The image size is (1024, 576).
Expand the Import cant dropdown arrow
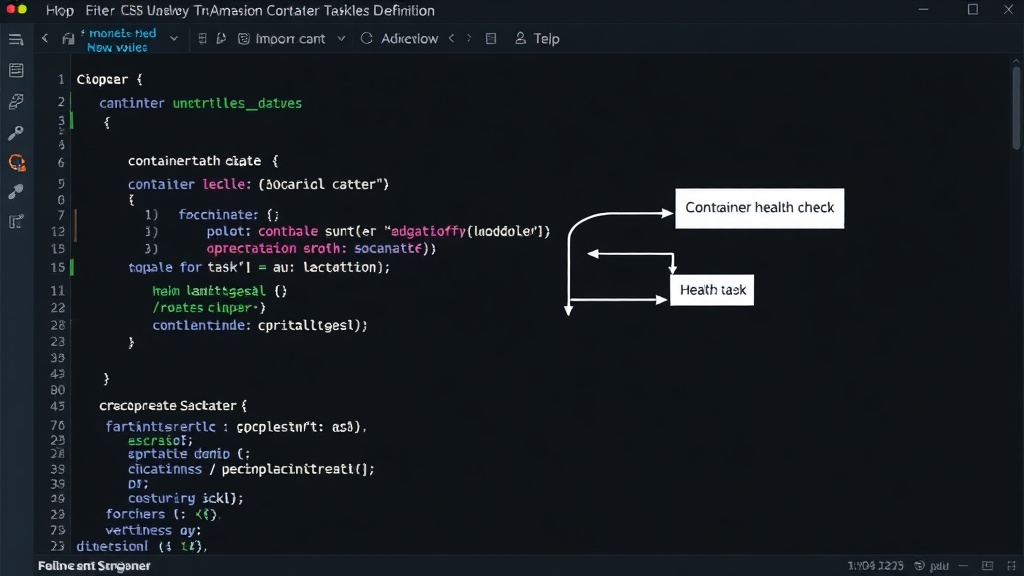click(x=341, y=39)
